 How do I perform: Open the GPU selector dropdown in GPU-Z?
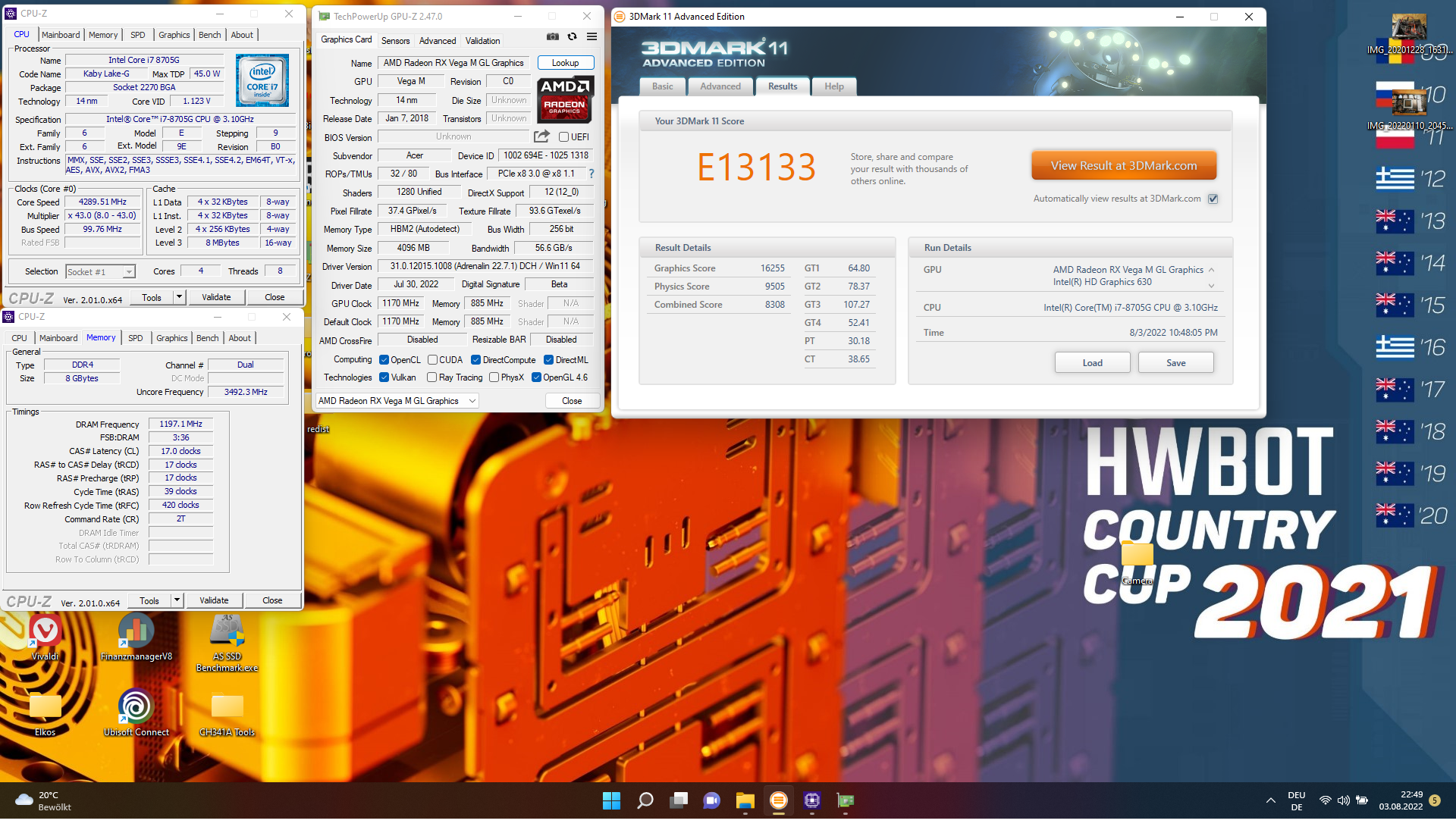coord(397,401)
